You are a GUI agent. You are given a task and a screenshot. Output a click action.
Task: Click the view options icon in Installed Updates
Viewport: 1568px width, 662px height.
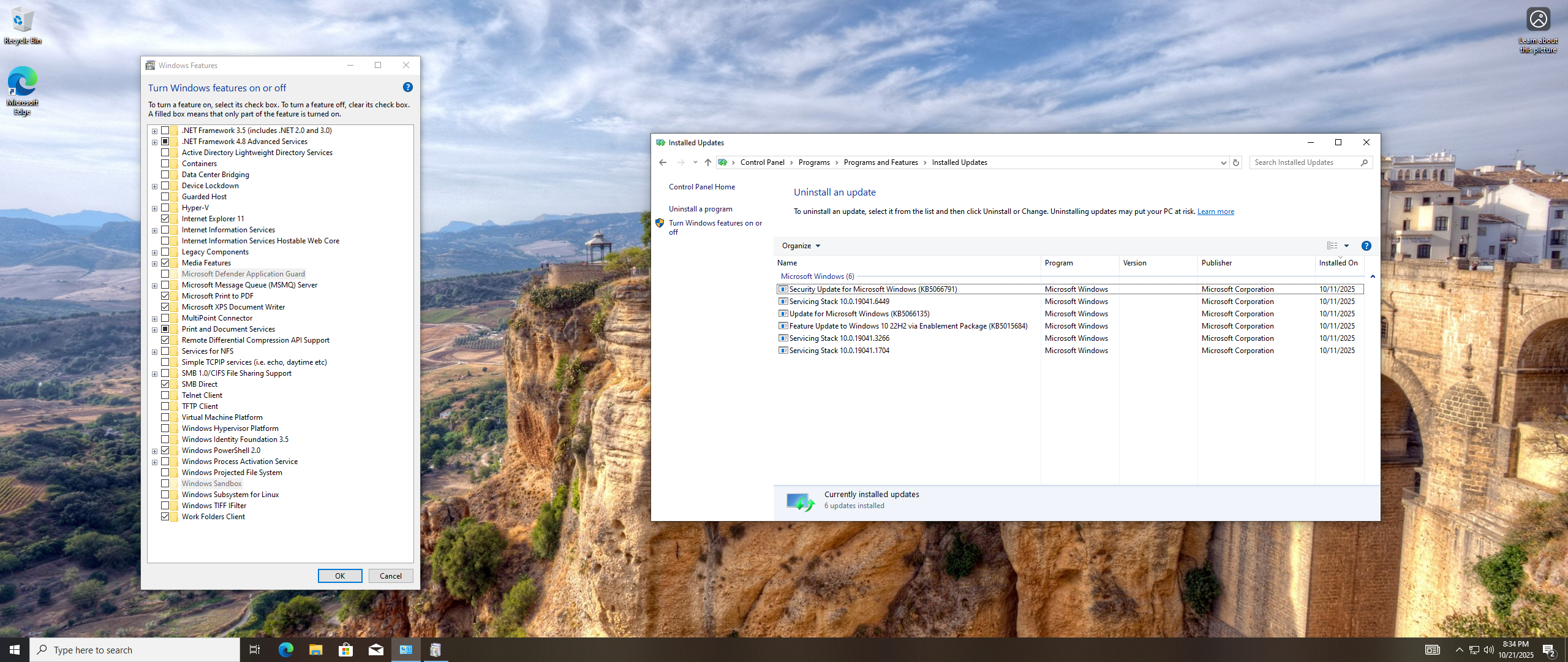pos(1332,246)
